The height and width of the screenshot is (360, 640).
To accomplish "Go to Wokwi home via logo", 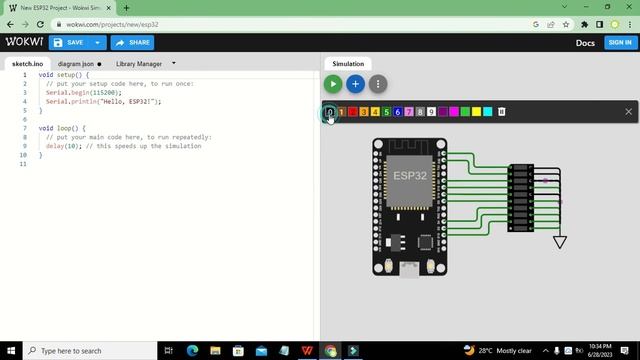I will (24, 42).
